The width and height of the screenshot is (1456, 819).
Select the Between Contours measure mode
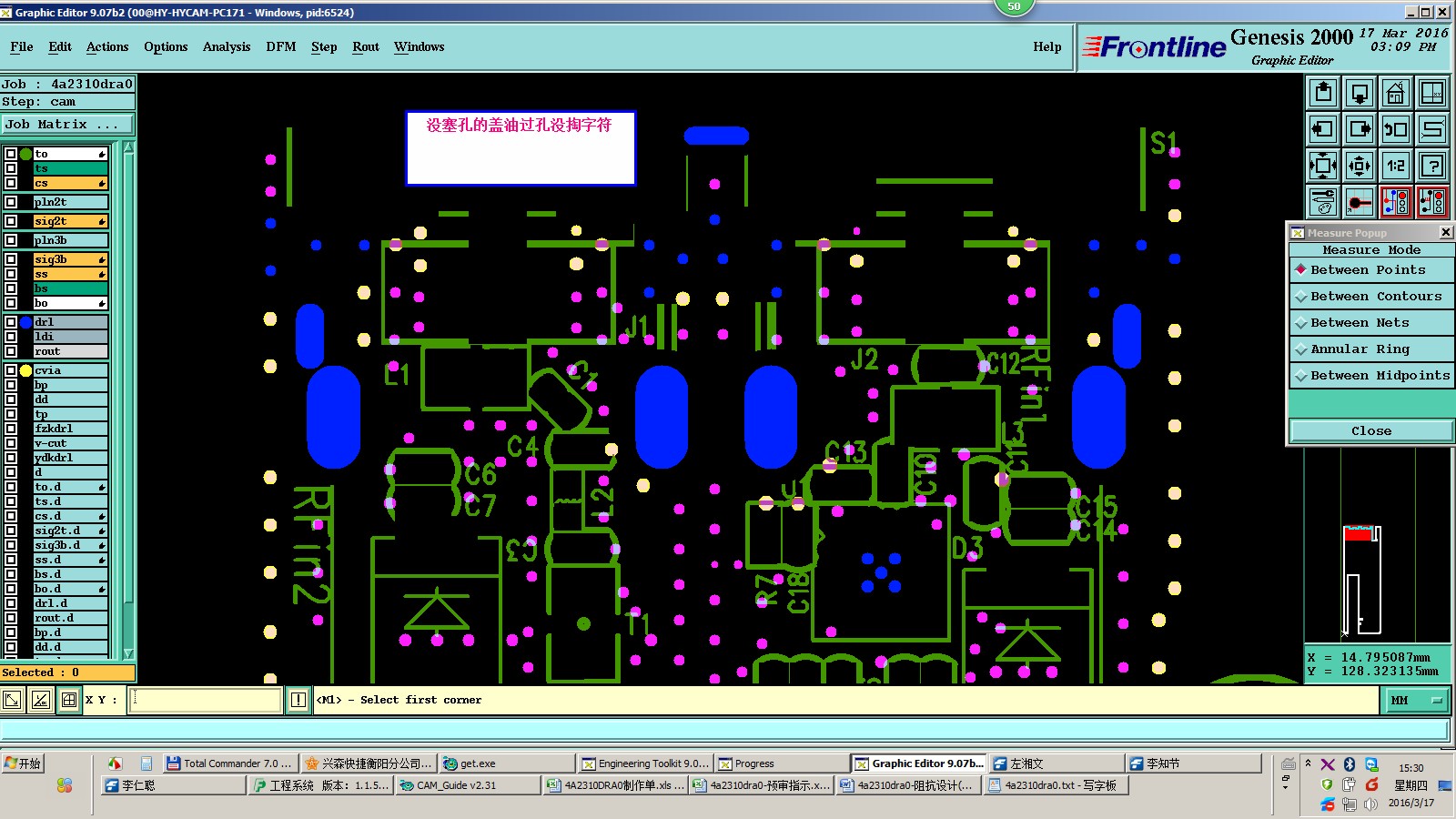click(1371, 297)
